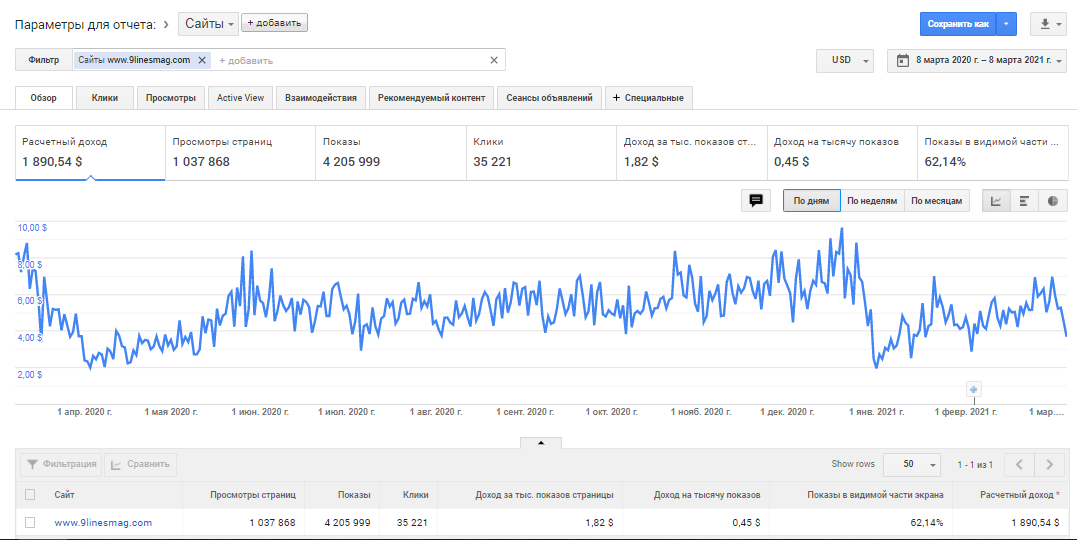The width and height of the screenshot is (1077, 540).
Task: Switch to the Клики tab
Action: [105, 97]
